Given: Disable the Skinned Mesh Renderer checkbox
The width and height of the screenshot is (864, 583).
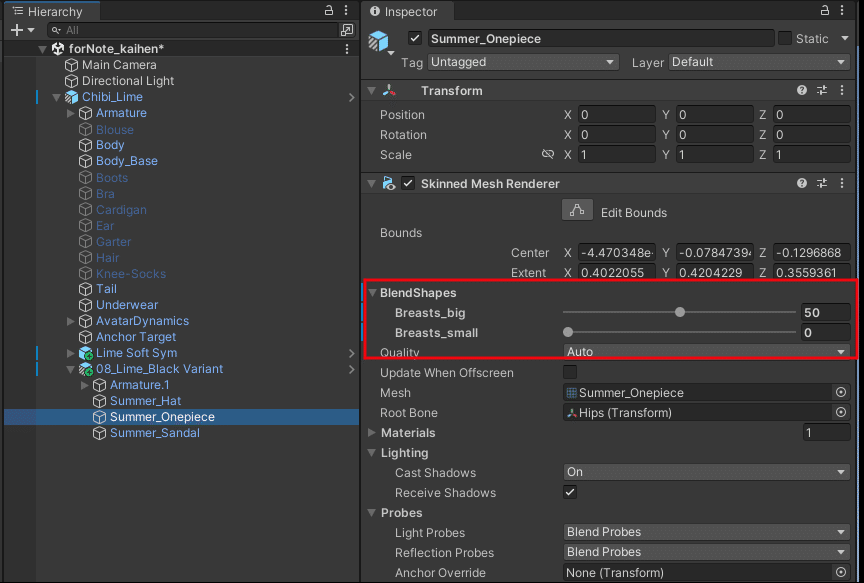Looking at the screenshot, I should click(408, 183).
